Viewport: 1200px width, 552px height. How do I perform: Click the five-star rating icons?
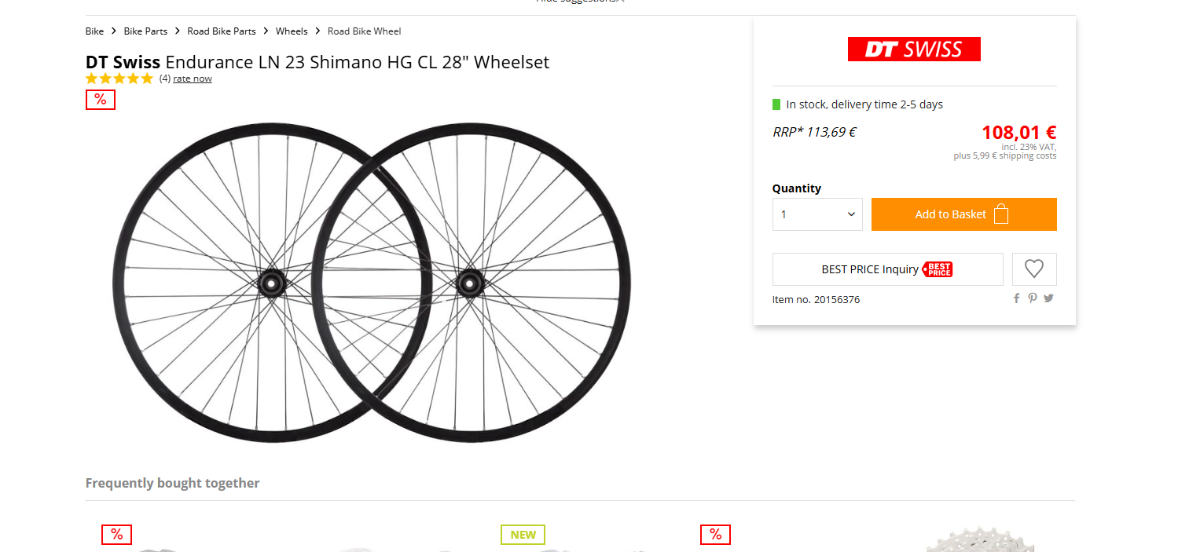tap(119, 78)
